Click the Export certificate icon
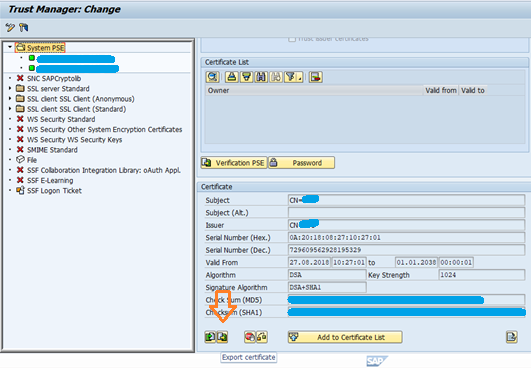This screenshot has height=368, width=531. click(222, 337)
